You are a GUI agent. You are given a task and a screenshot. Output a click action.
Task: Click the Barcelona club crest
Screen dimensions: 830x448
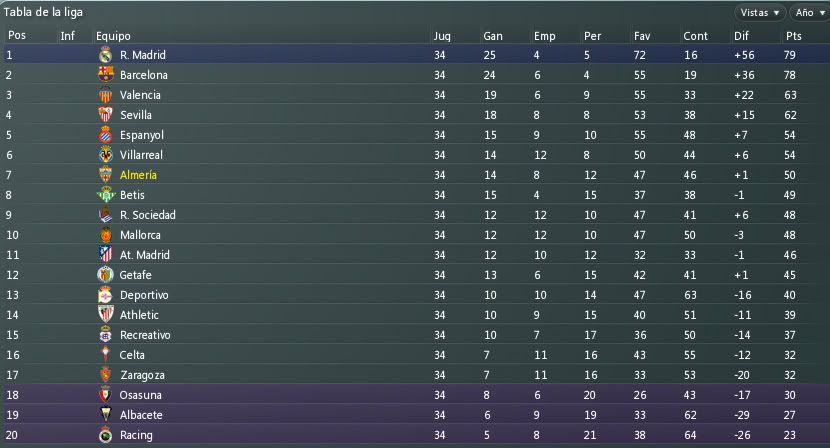(x=105, y=75)
